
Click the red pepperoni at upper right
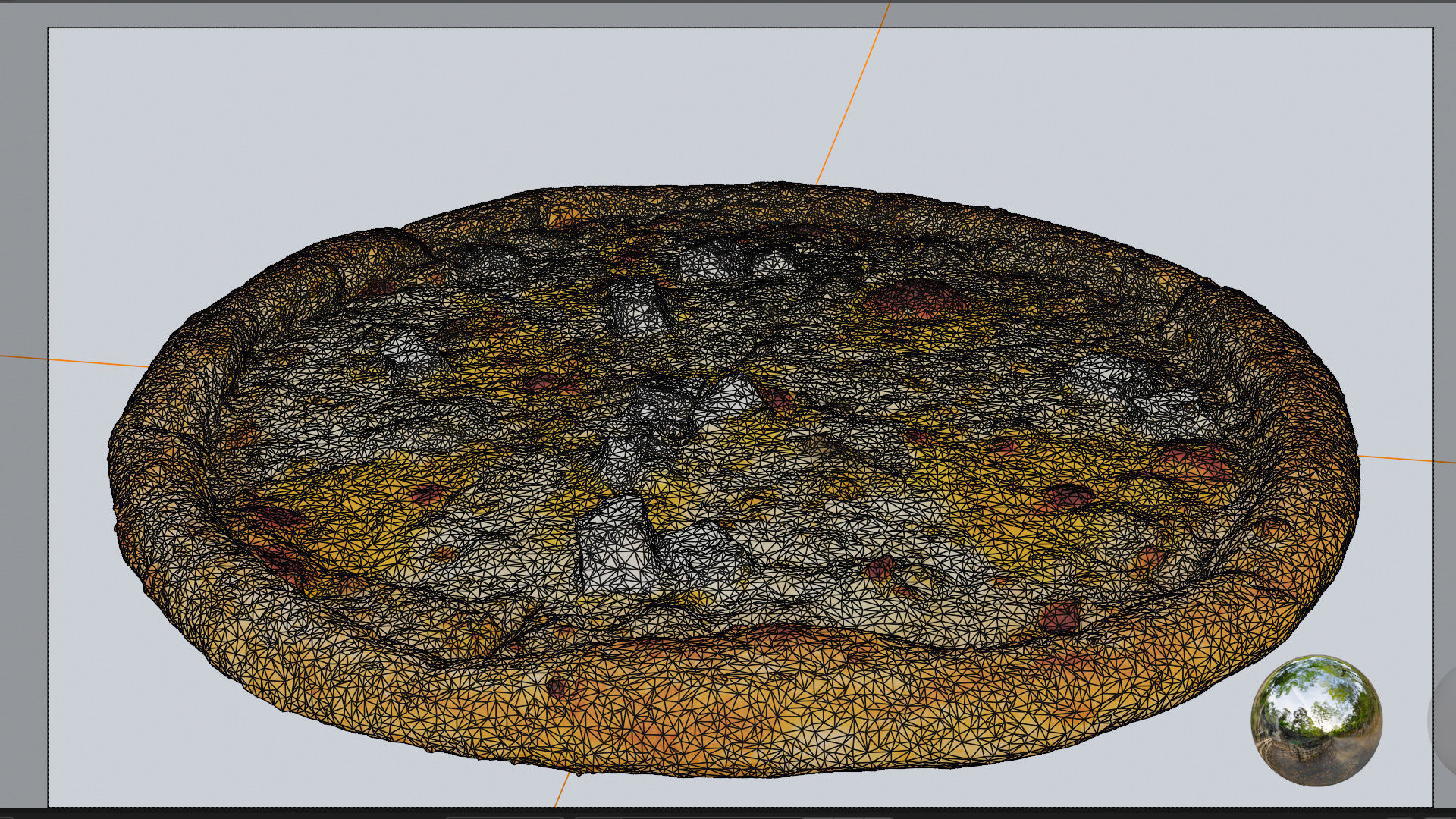[x=919, y=298]
